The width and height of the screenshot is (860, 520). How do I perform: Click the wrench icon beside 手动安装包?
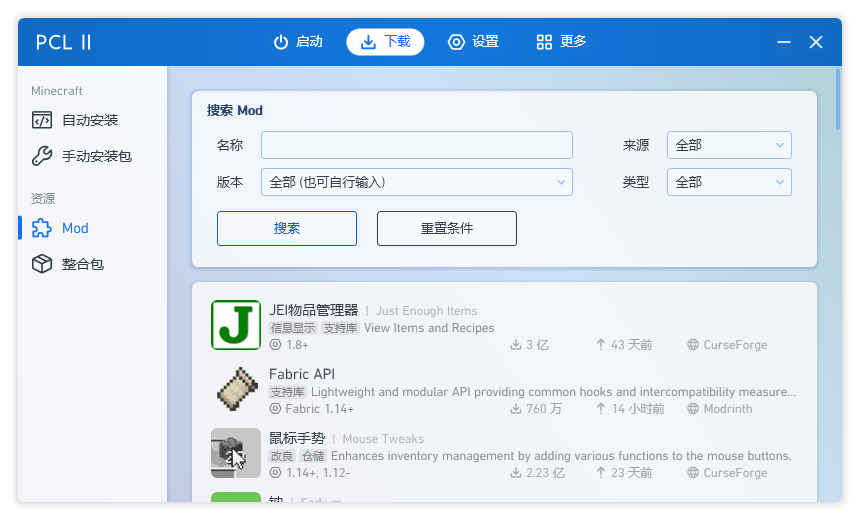[x=41, y=156]
